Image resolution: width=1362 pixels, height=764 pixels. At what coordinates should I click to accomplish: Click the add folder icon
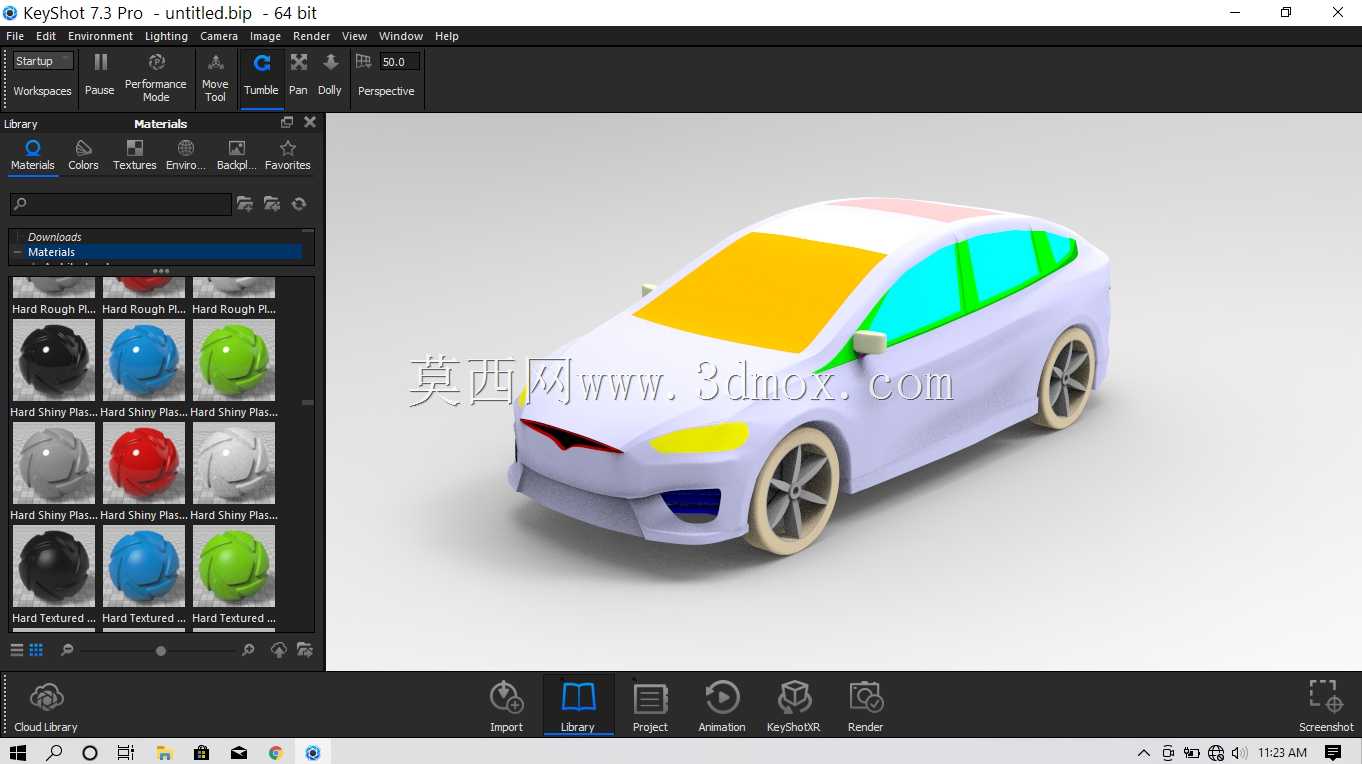pyautogui.click(x=244, y=204)
